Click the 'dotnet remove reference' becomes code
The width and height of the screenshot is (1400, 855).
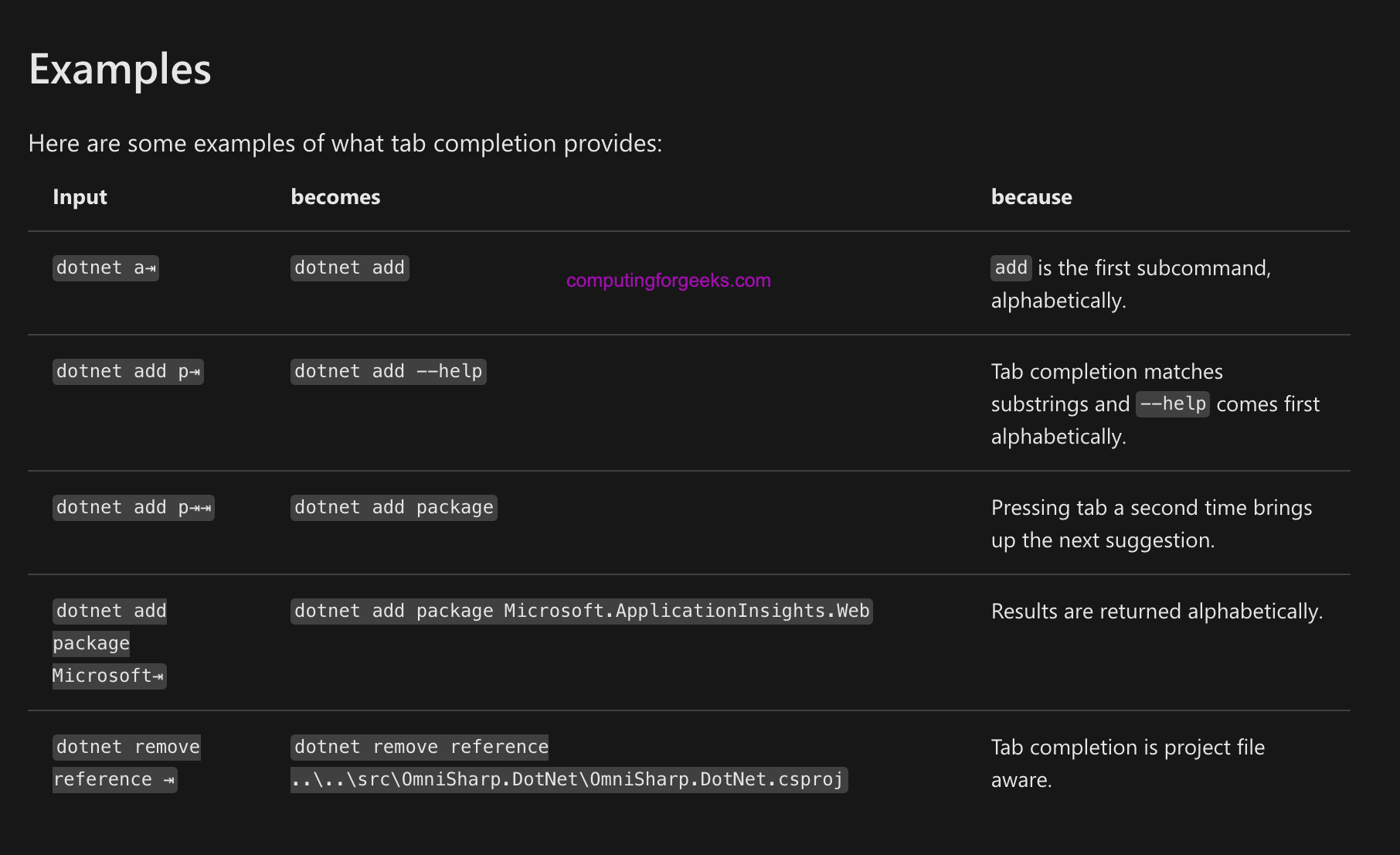click(420, 748)
